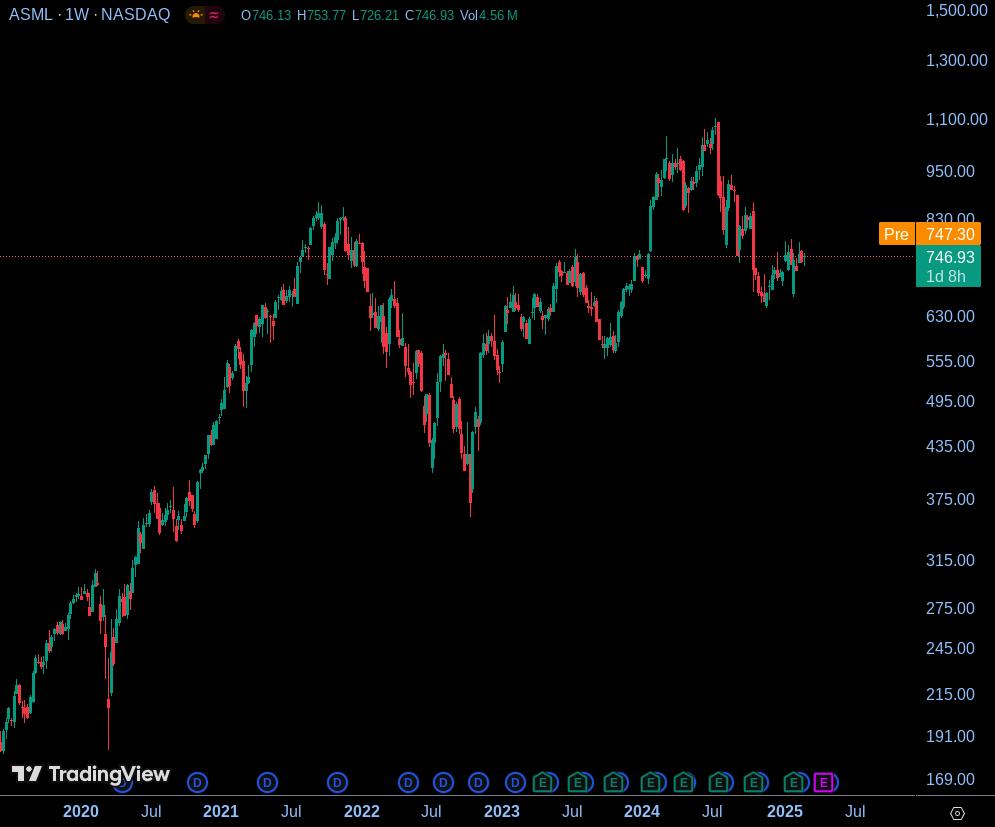The width and height of the screenshot is (995, 827).
Task: Open dividend marker just after Jul 2022 label
Action: tap(443, 783)
